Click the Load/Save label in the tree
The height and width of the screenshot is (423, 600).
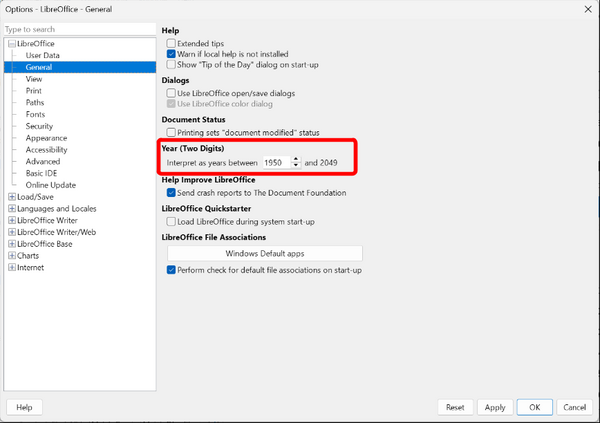(x=35, y=197)
